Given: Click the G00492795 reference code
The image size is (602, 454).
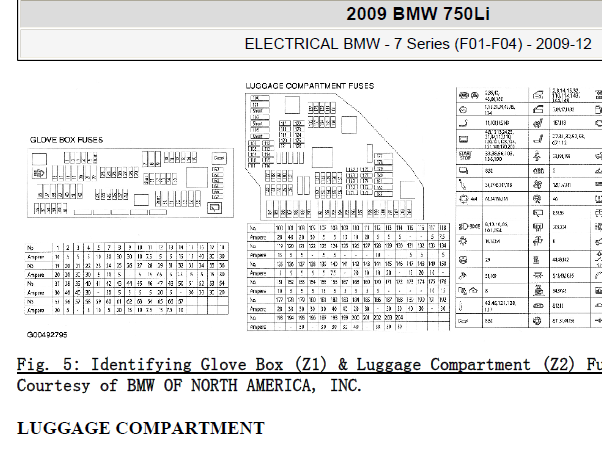Looking at the screenshot, I should 47,335.
